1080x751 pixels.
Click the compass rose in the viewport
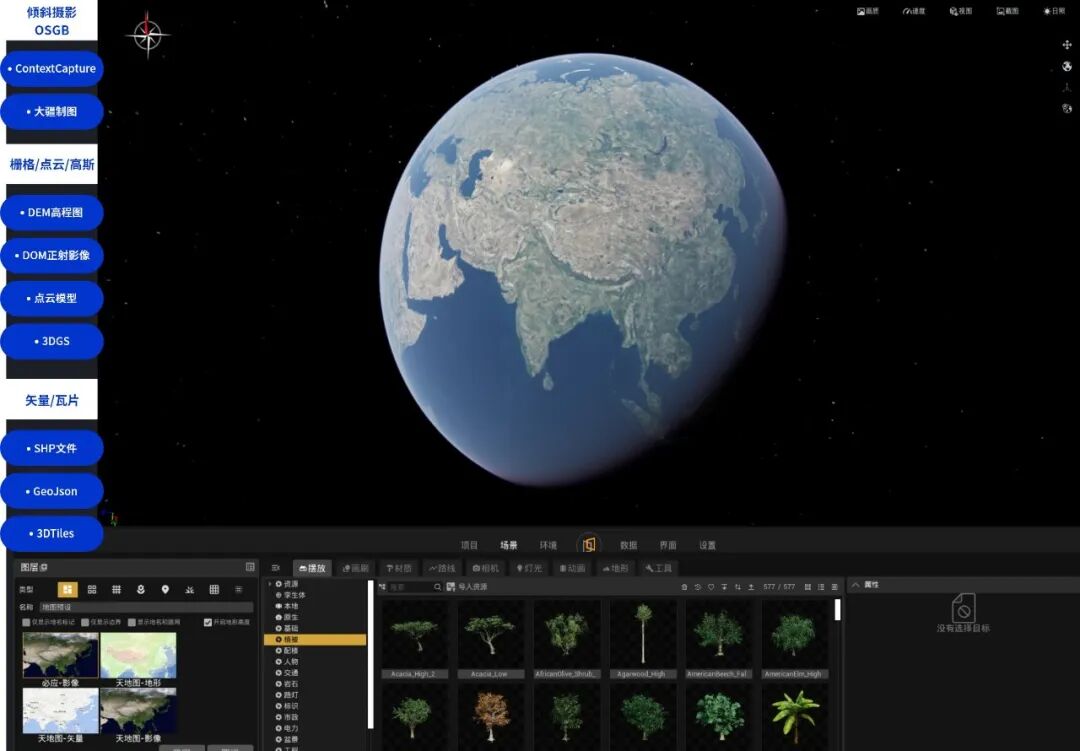(x=147, y=34)
